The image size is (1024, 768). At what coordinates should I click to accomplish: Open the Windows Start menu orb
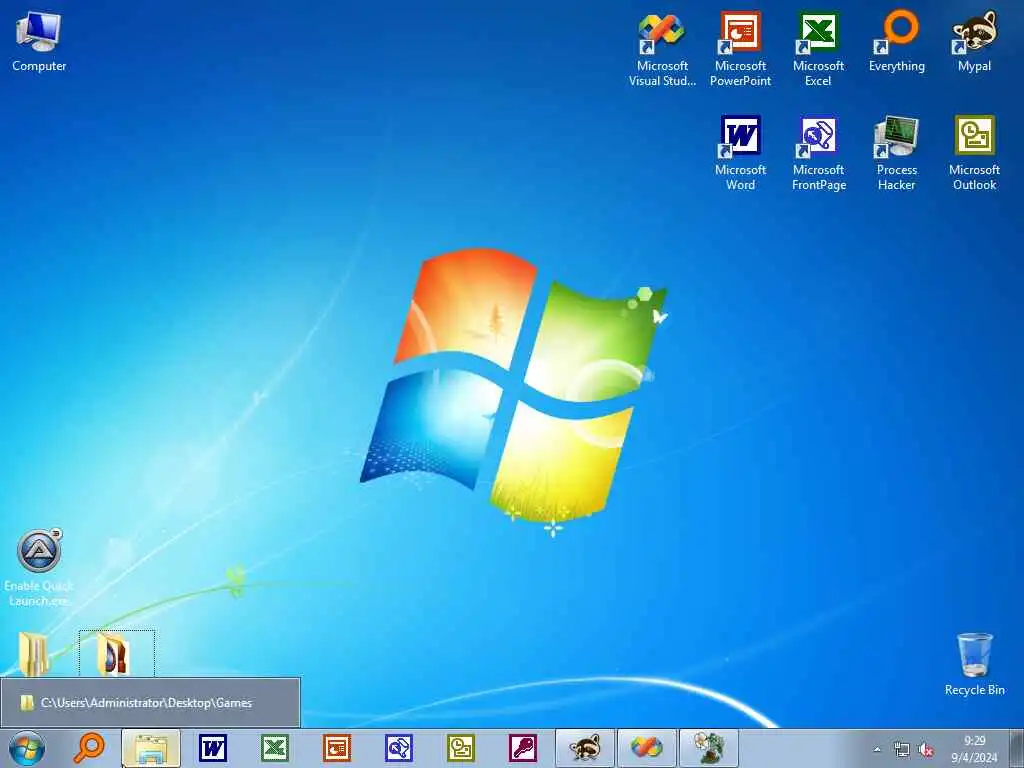(27, 748)
